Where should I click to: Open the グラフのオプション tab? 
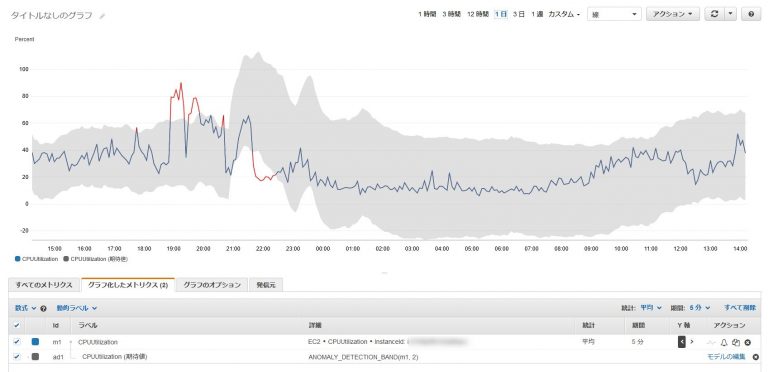tap(212, 285)
